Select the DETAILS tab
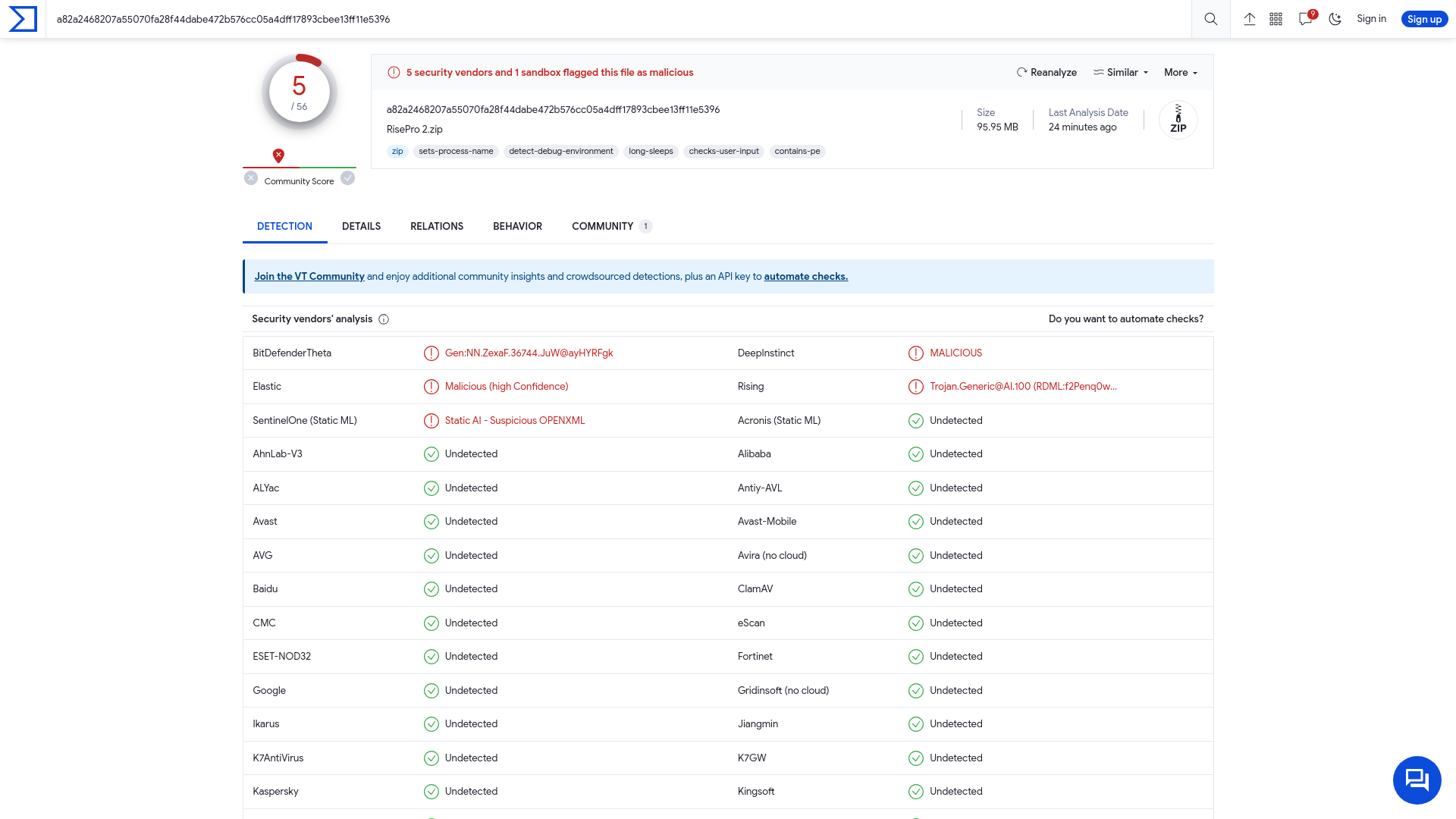Image resolution: width=1456 pixels, height=819 pixels. (x=361, y=226)
